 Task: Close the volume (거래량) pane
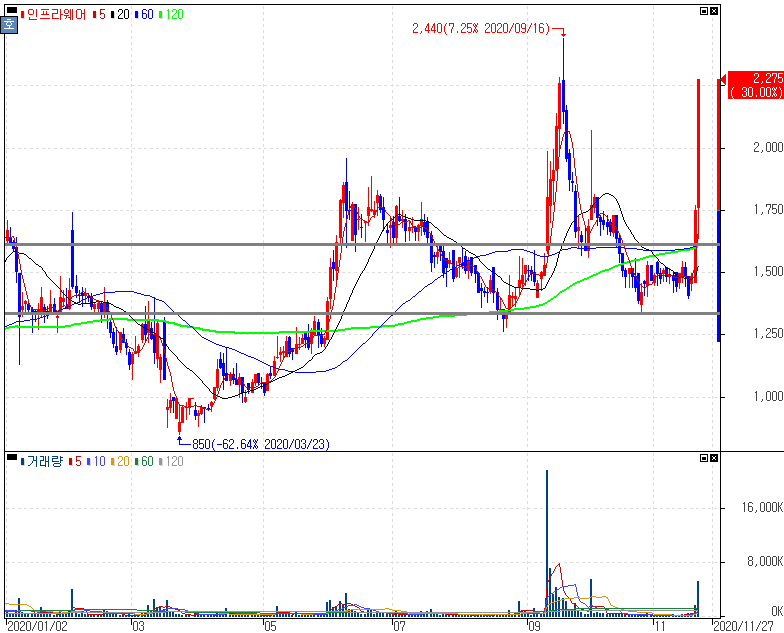pyautogui.click(x=714, y=458)
